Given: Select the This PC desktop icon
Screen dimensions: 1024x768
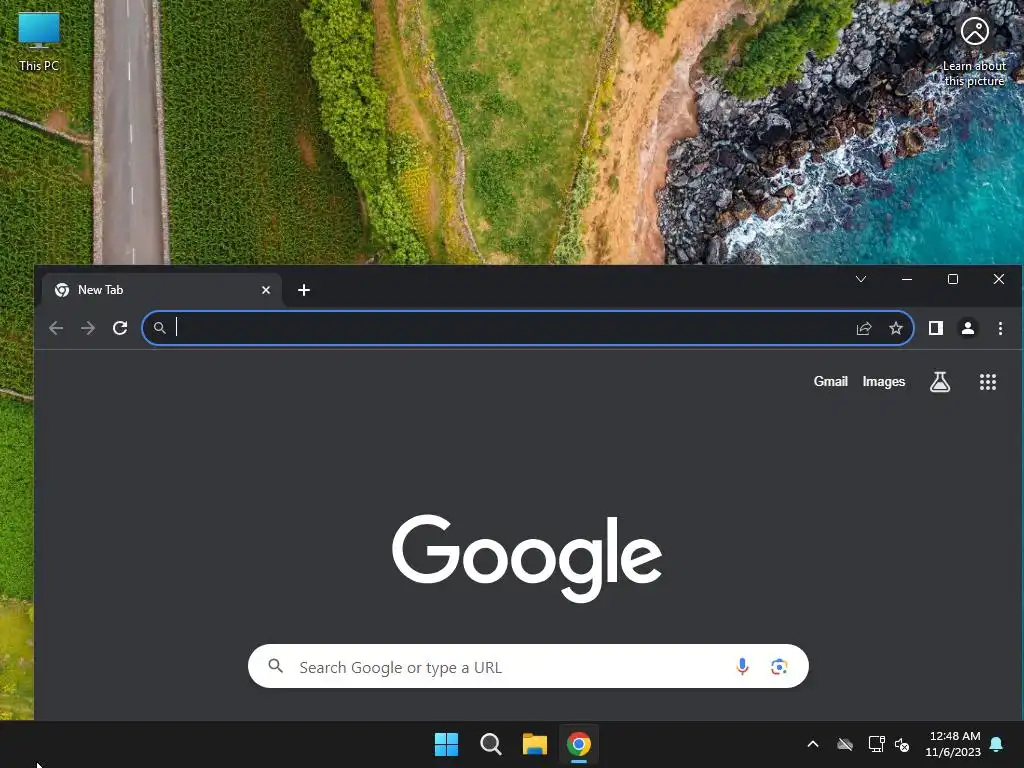Looking at the screenshot, I should [39, 42].
